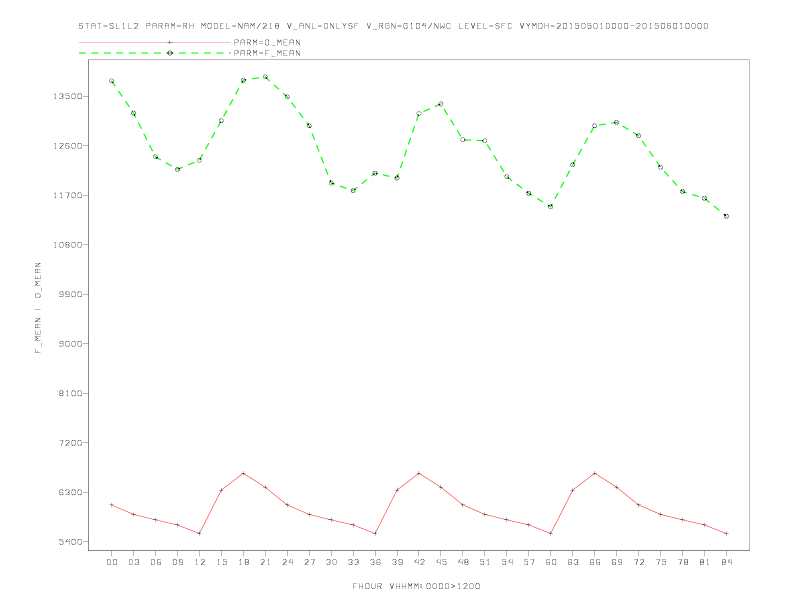Viewport: 792px width, 612px height.
Task: Click the 24 forecast hour x-axis label
Action: pyautogui.click(x=287, y=562)
